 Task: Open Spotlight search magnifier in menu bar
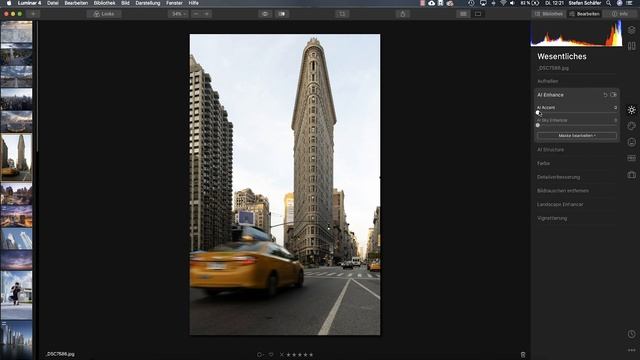pos(609,3)
